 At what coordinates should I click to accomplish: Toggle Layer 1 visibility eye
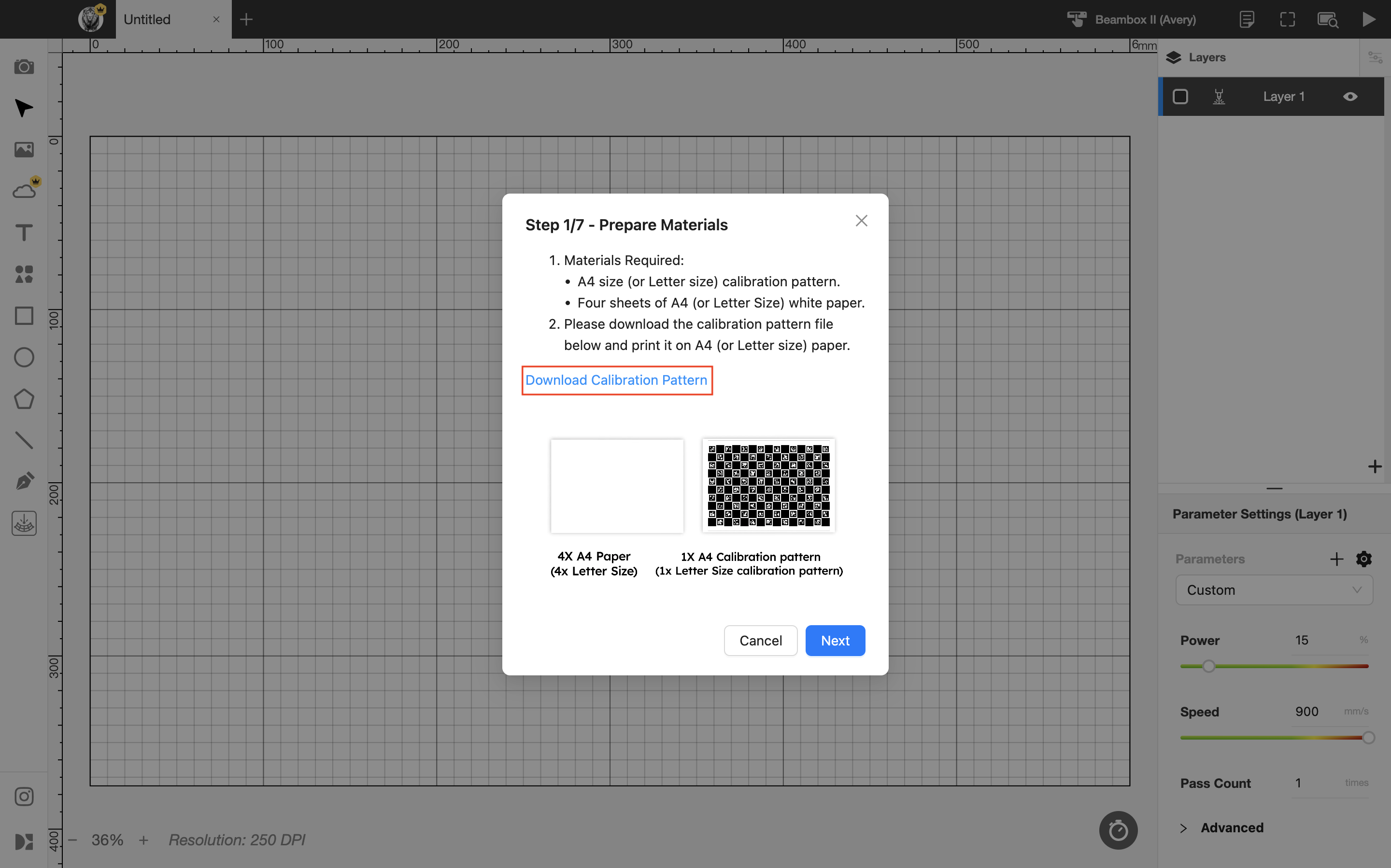[1350, 97]
